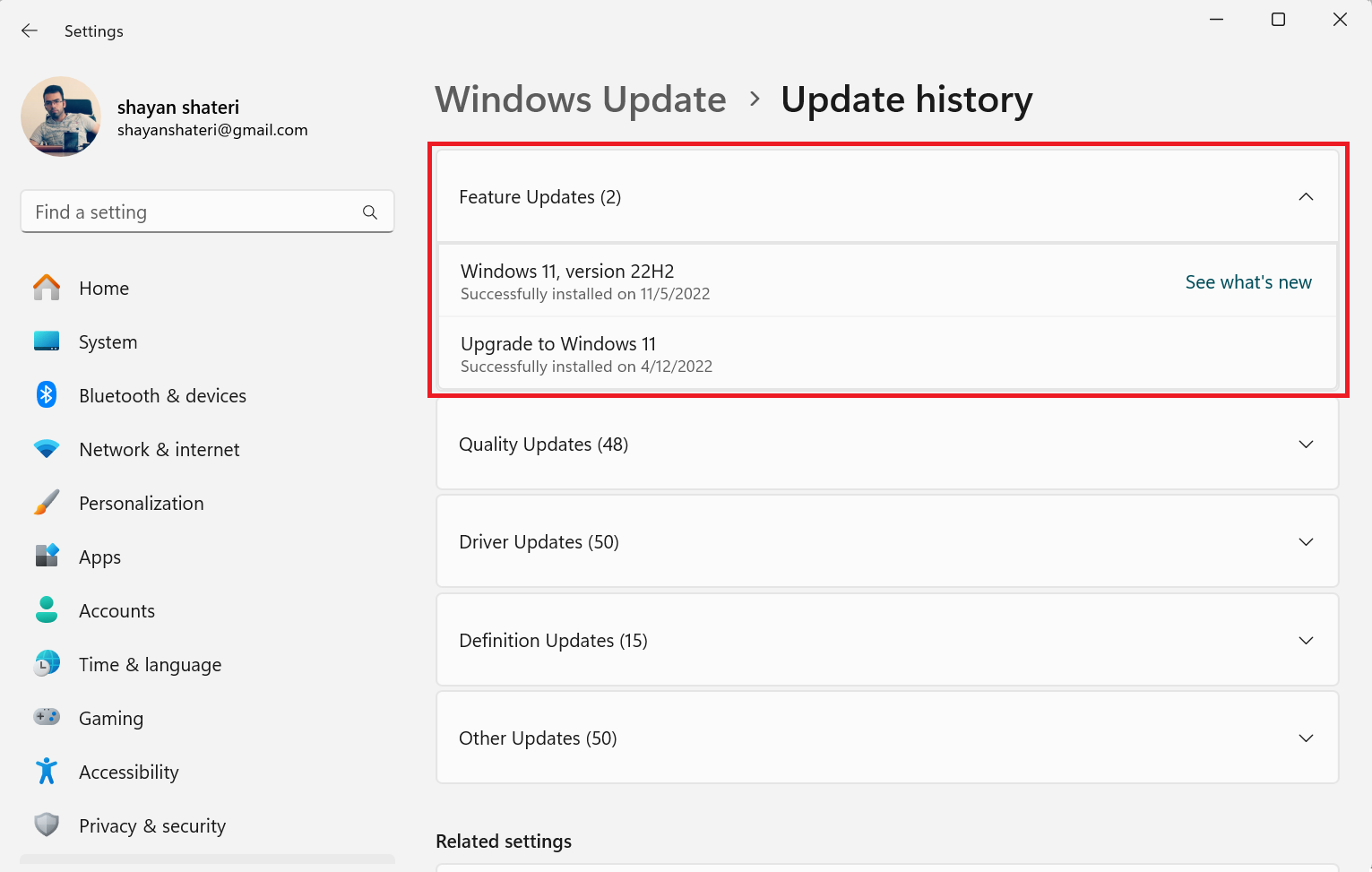Go to Windows Update breadcrumb
The width and height of the screenshot is (1372, 872).
[581, 99]
